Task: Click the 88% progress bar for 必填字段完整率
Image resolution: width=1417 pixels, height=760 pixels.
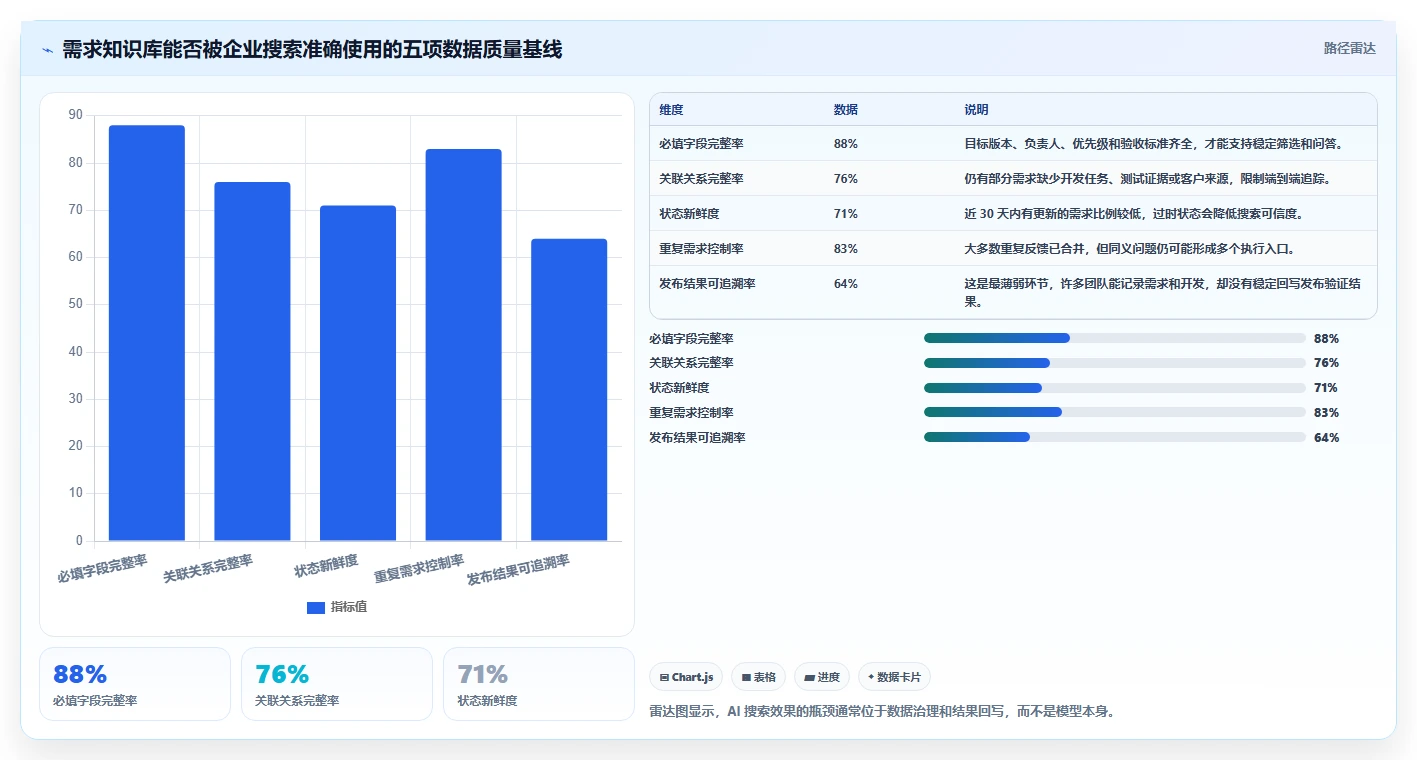Action: (1115, 338)
